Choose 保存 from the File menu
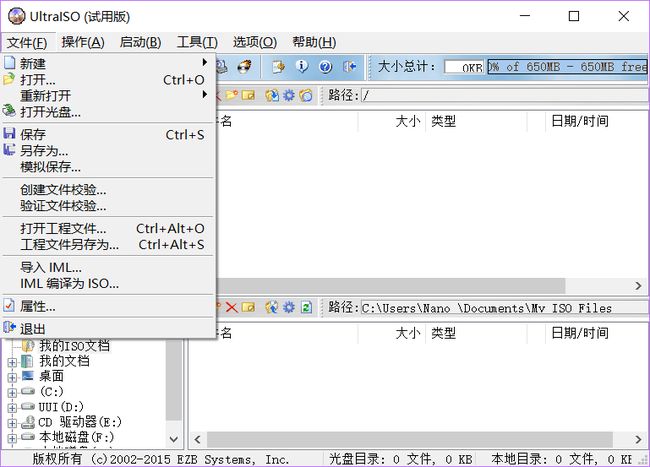650x467 pixels. (x=108, y=135)
